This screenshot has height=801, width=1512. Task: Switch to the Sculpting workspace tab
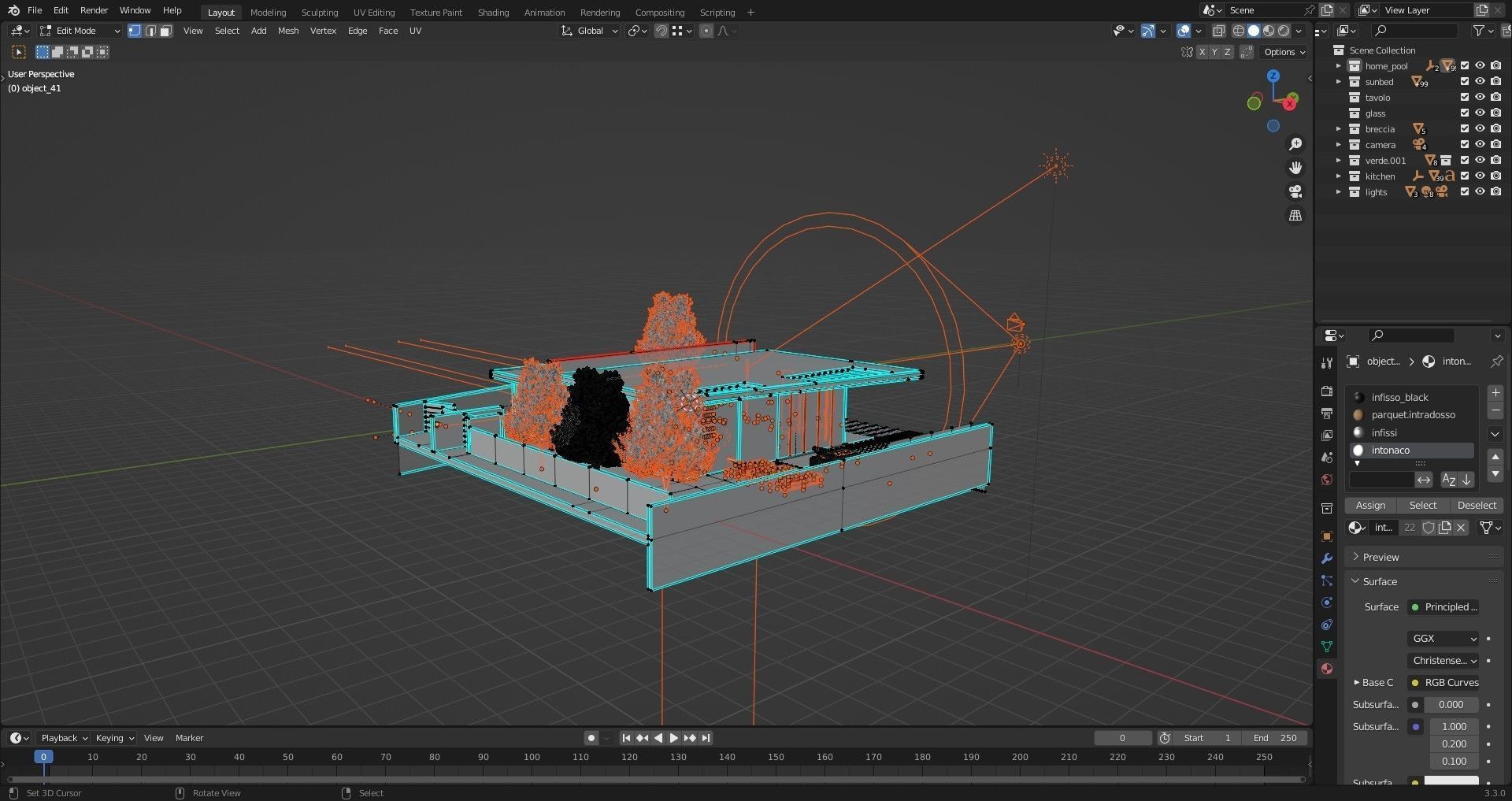(x=320, y=12)
